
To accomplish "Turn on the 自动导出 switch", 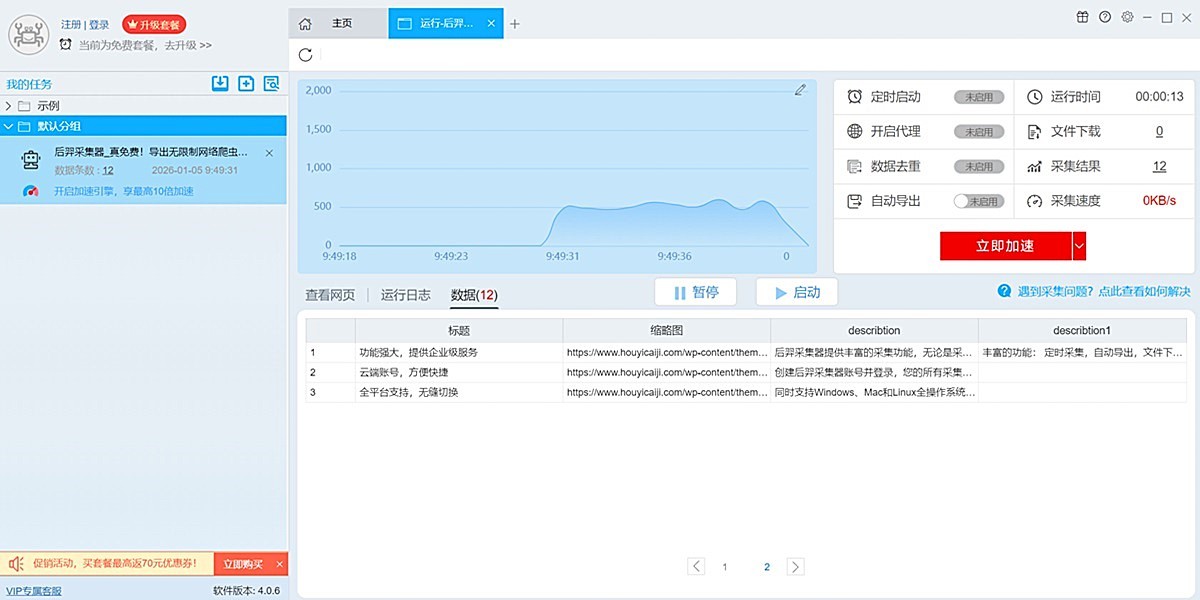I will tap(978, 201).
